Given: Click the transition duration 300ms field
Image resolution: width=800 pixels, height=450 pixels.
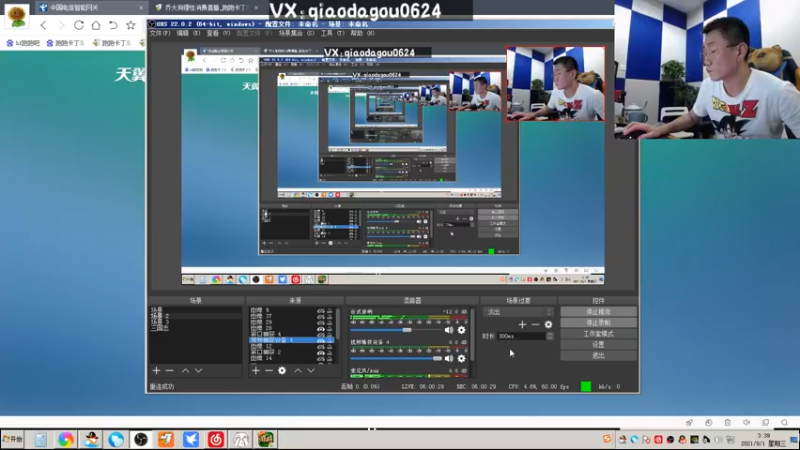Looking at the screenshot, I should point(521,336).
